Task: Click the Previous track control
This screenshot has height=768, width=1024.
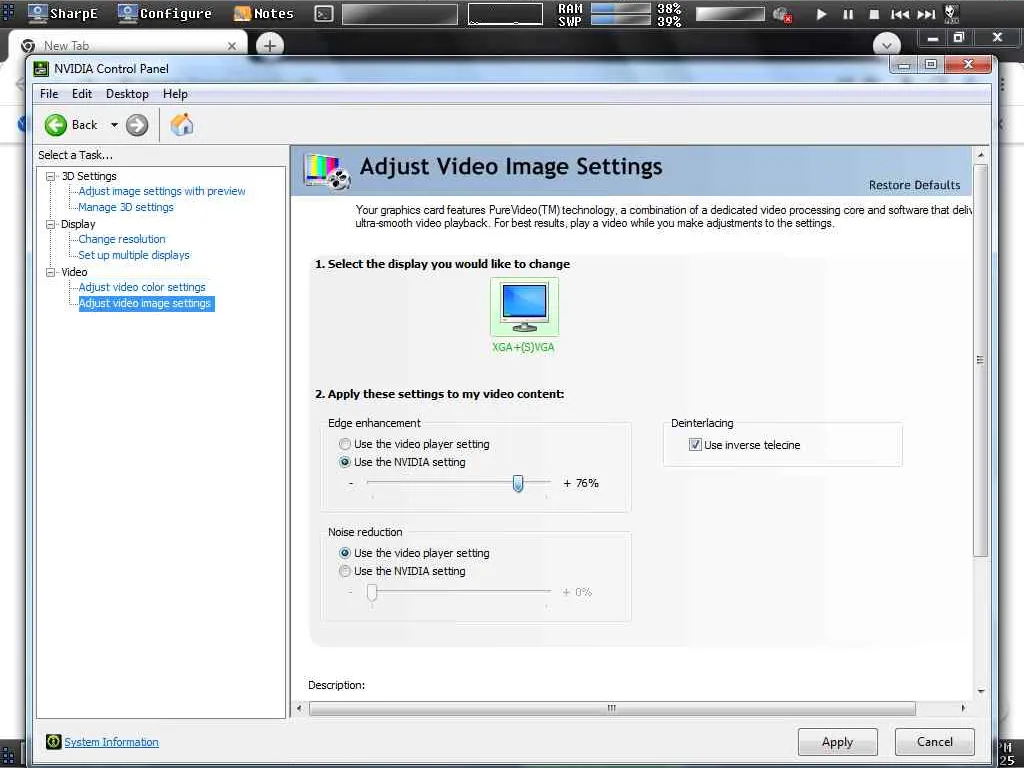Action: coord(900,14)
